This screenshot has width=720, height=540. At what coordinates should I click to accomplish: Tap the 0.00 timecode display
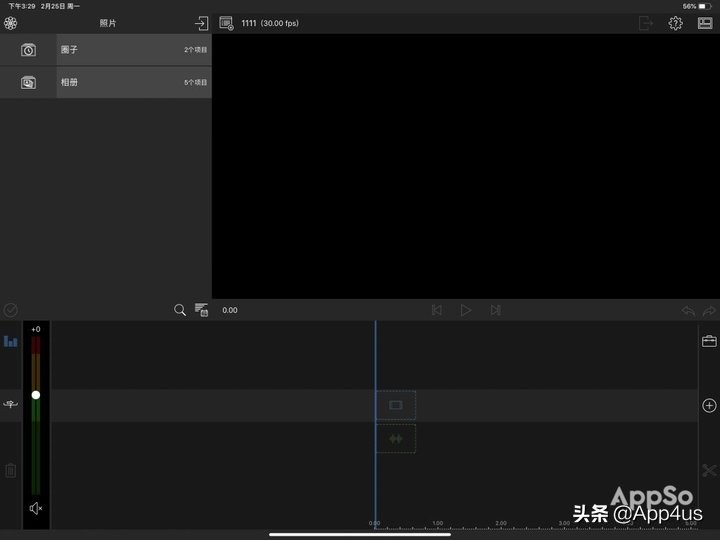(x=230, y=310)
